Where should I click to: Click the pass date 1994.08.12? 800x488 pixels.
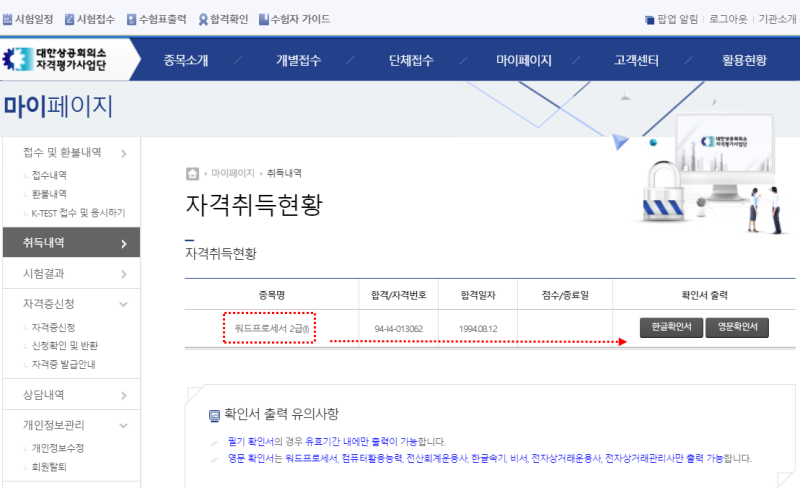pos(478,329)
